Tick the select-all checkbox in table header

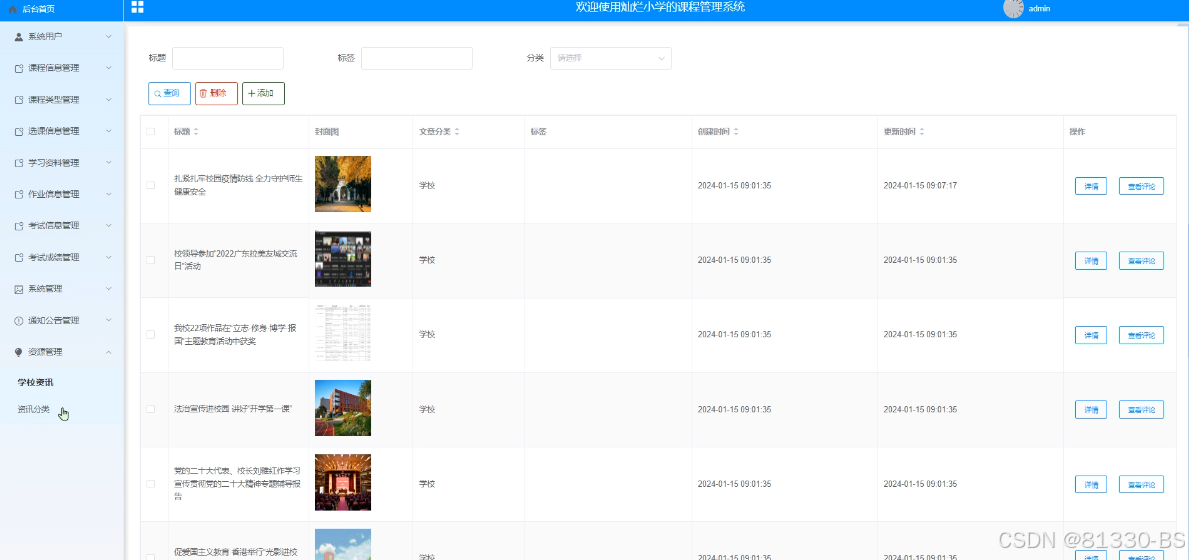click(x=151, y=132)
